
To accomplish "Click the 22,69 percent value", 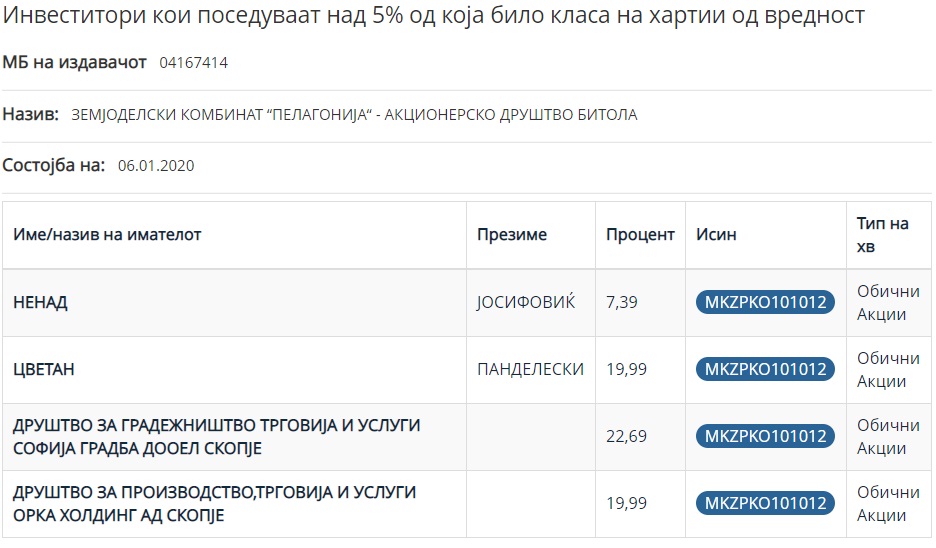I will tap(626, 436).
